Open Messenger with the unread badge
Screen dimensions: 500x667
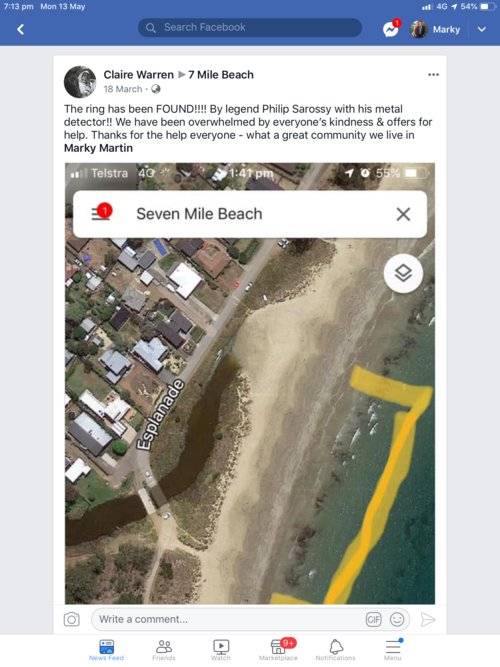point(391,29)
